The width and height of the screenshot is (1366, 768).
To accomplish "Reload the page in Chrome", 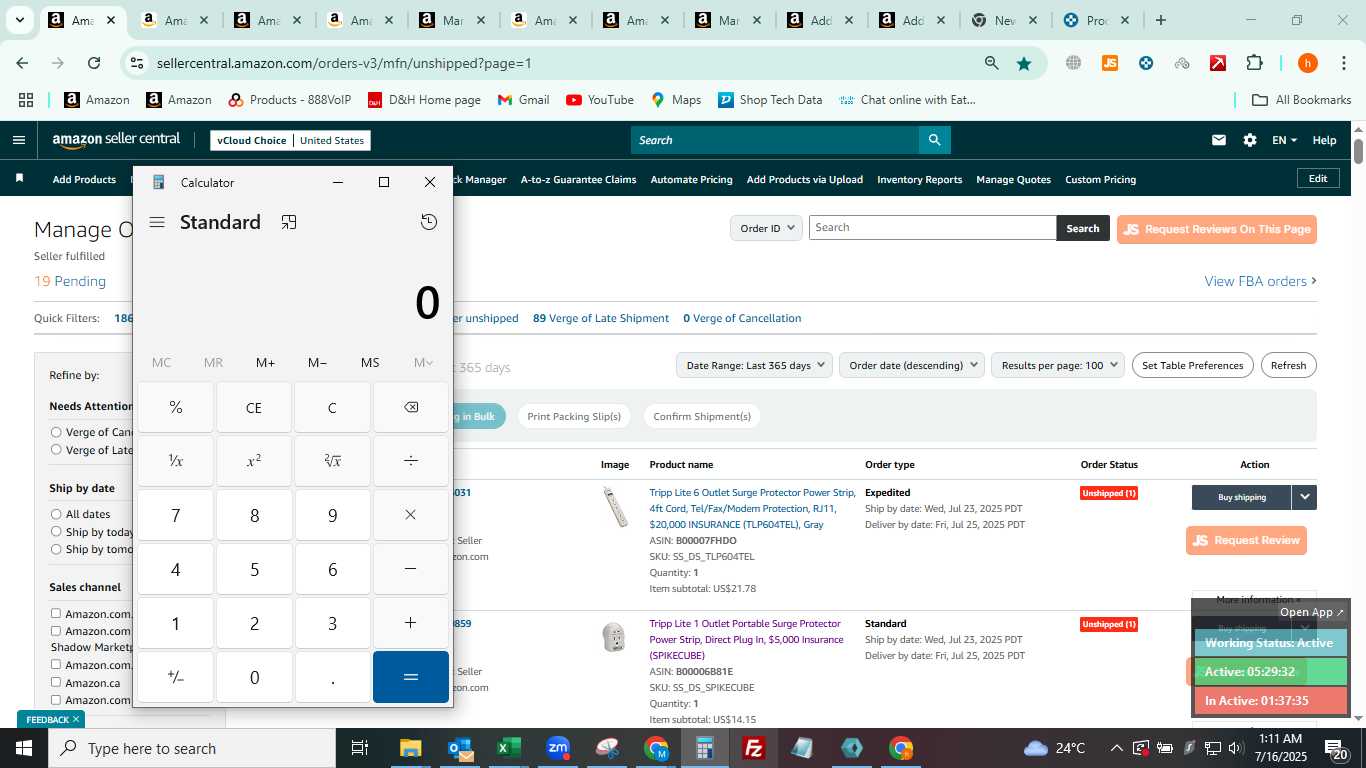I will click(x=94, y=63).
